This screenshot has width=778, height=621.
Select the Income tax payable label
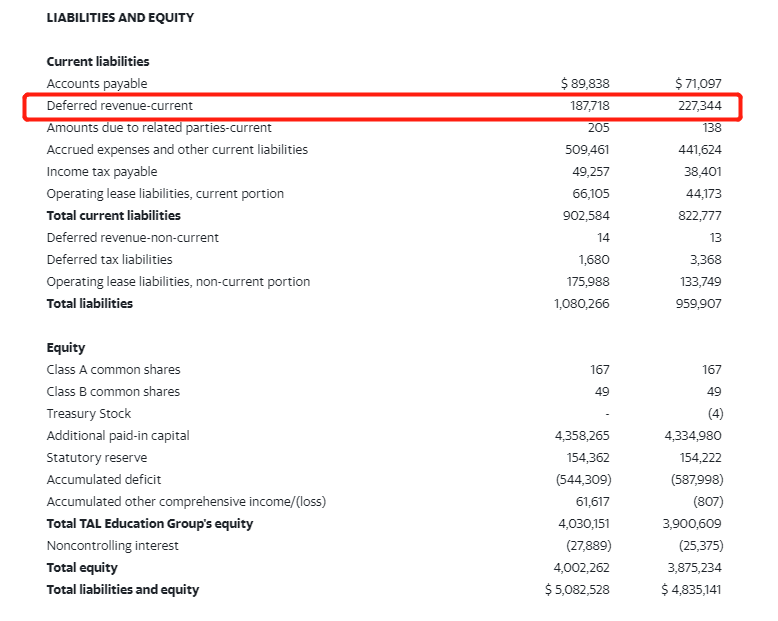click(x=102, y=172)
